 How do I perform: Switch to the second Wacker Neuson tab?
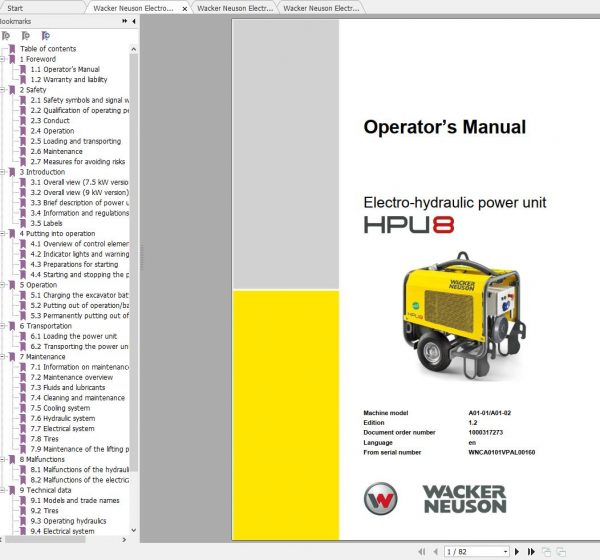[x=235, y=8]
